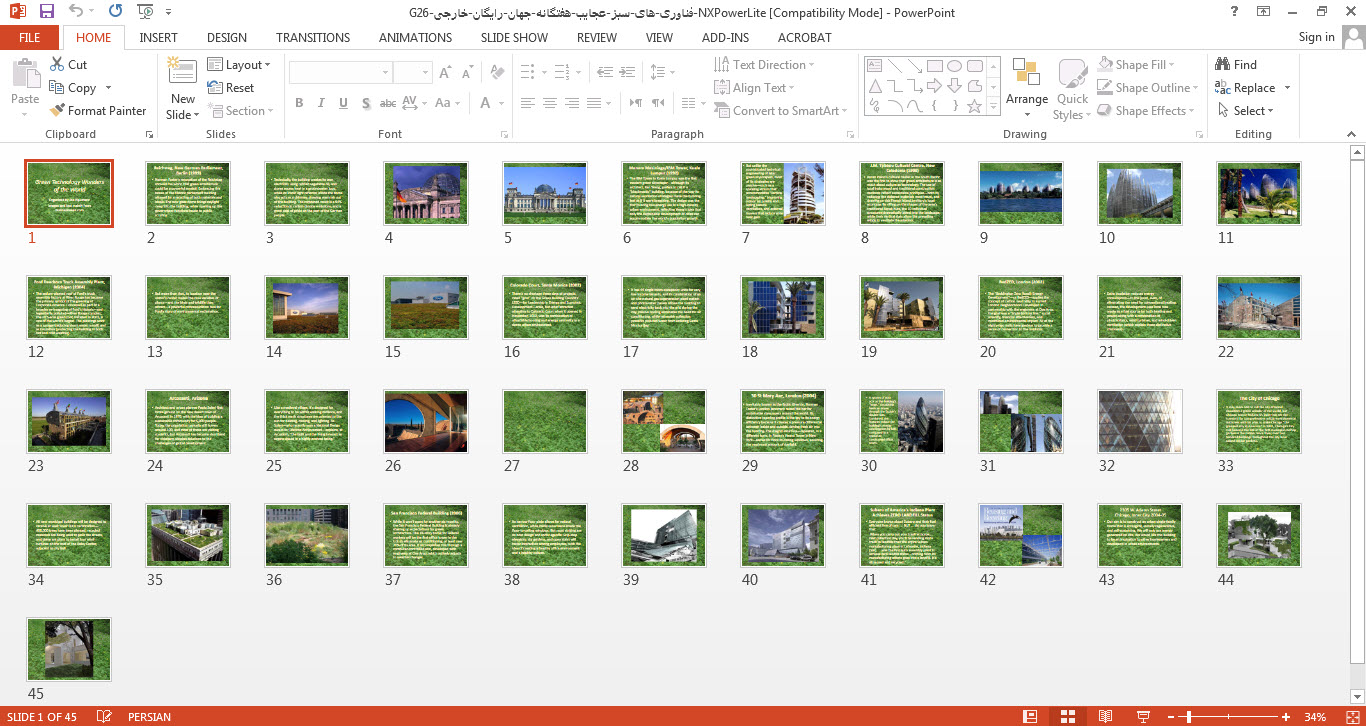Click the Find binoculars icon

(1223, 65)
